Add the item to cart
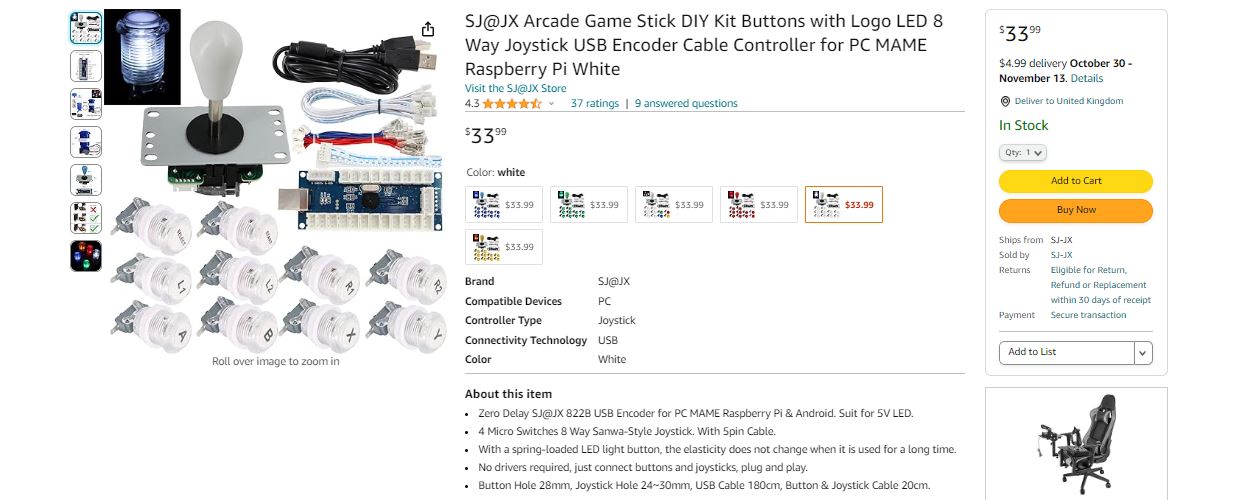1247x500 pixels. tap(1075, 181)
